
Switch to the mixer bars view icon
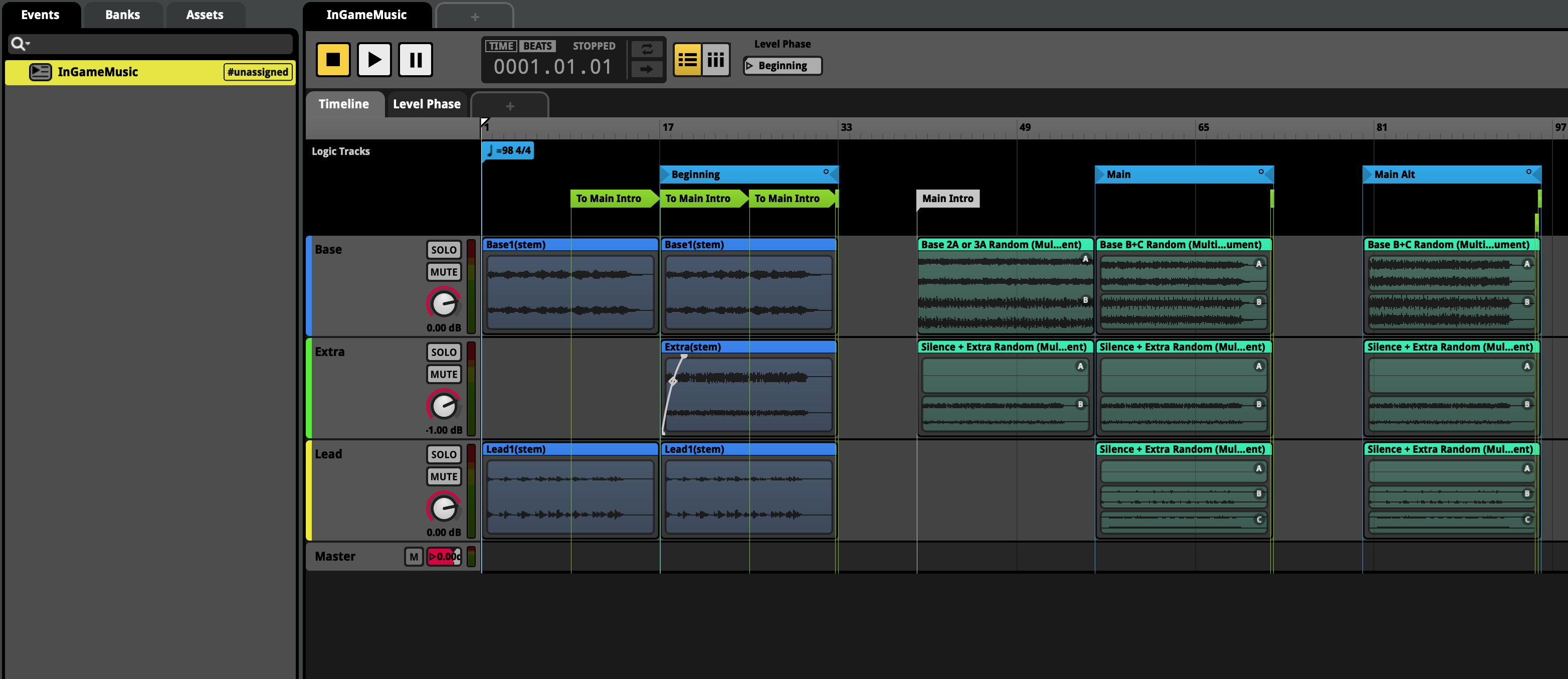click(x=715, y=60)
